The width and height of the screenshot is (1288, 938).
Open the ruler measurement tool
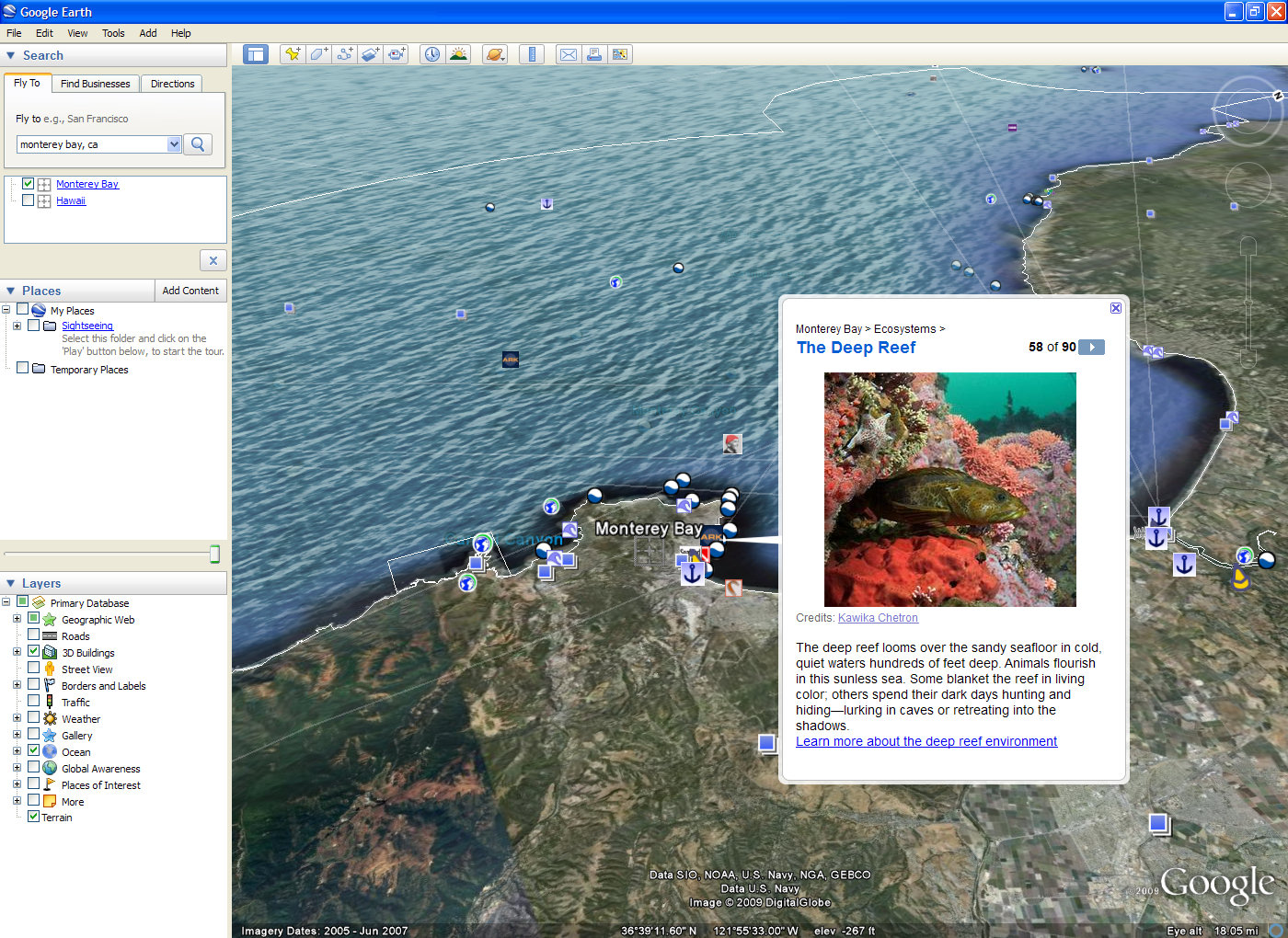[532, 54]
